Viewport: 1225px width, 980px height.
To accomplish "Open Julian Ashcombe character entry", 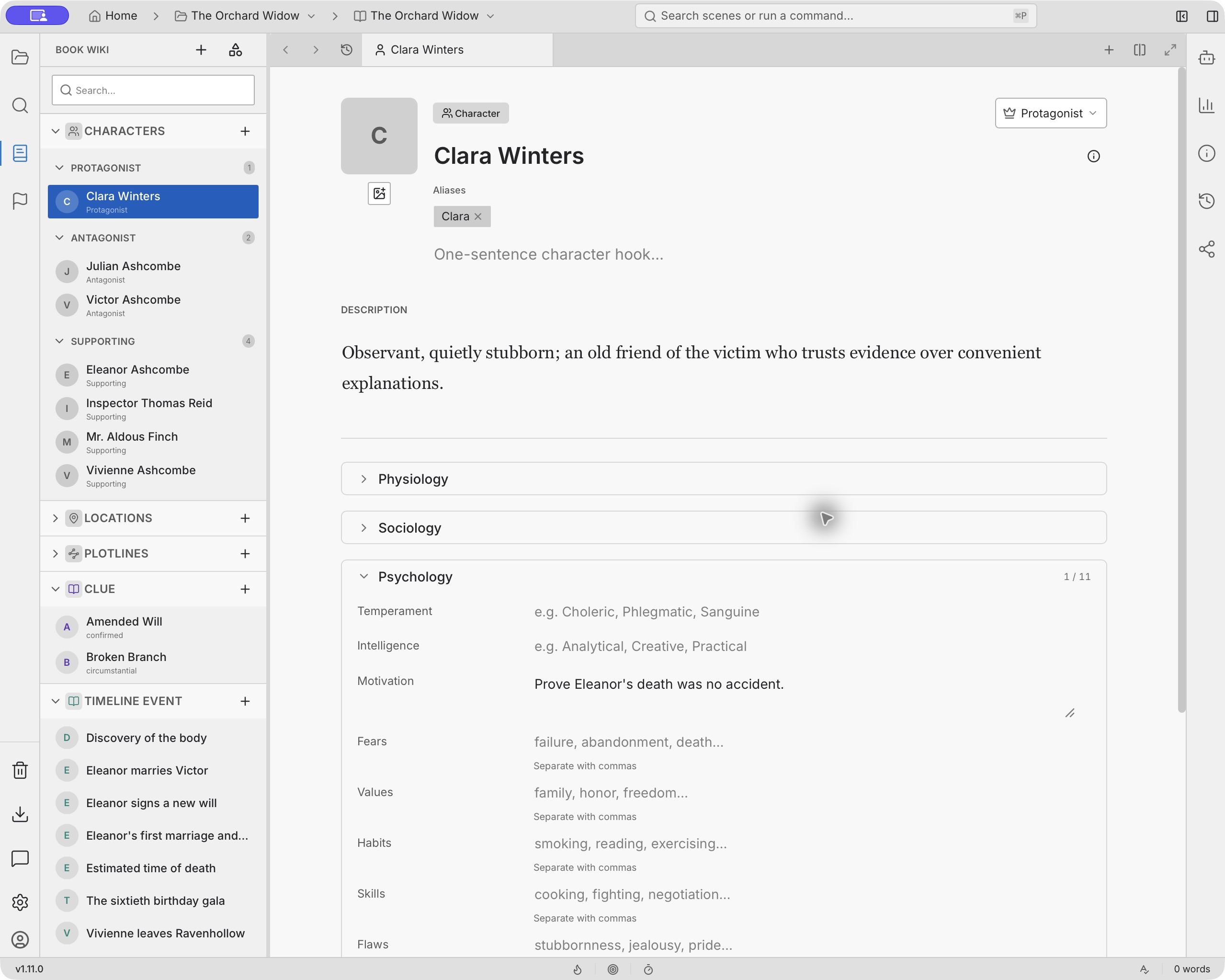I will (153, 272).
